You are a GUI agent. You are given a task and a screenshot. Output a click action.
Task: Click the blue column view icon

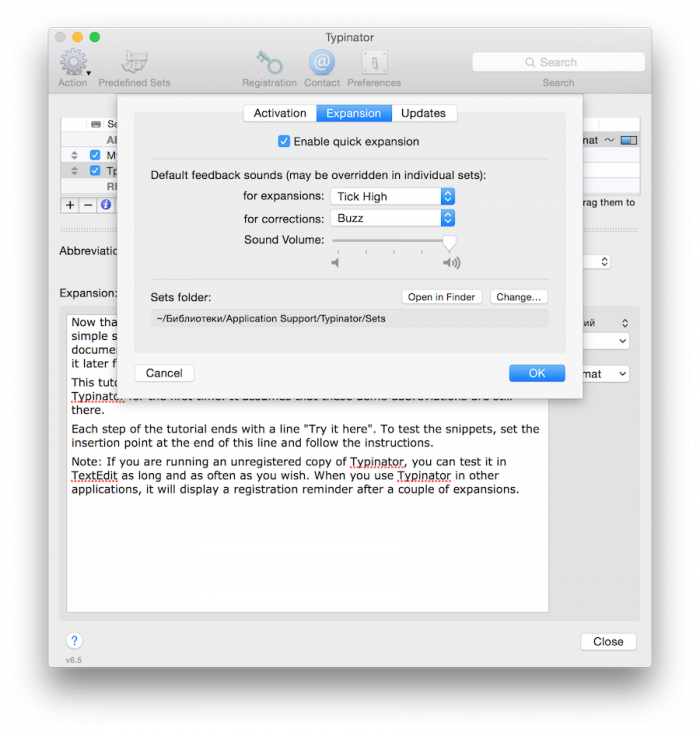(x=629, y=140)
